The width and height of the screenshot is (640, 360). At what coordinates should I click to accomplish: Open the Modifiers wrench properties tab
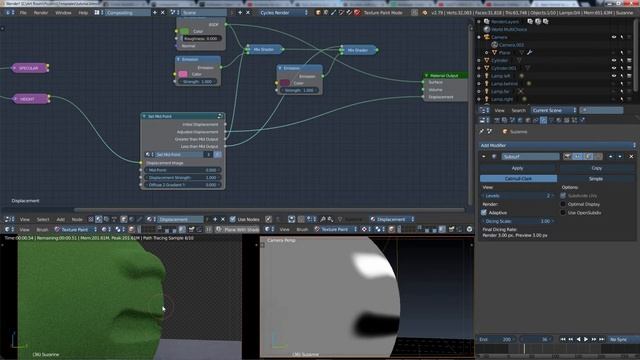coord(543,120)
